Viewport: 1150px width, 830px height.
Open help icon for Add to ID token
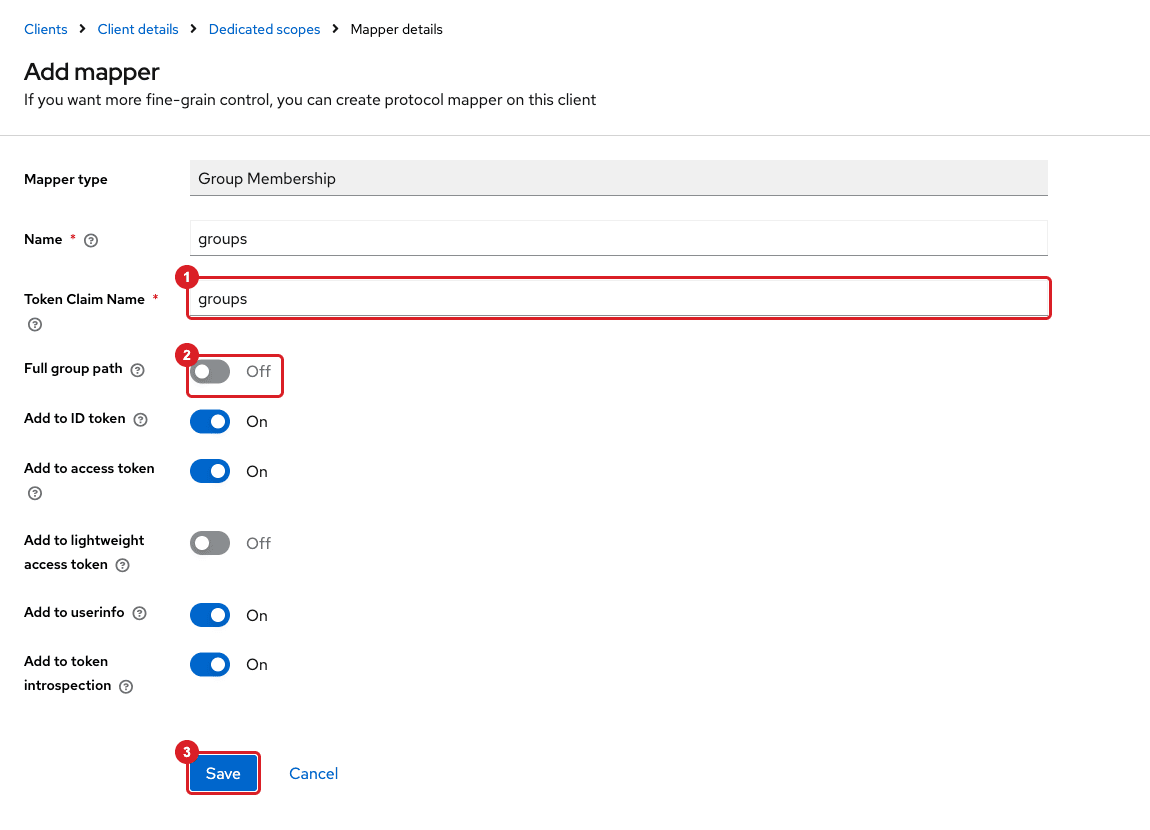[x=141, y=419]
